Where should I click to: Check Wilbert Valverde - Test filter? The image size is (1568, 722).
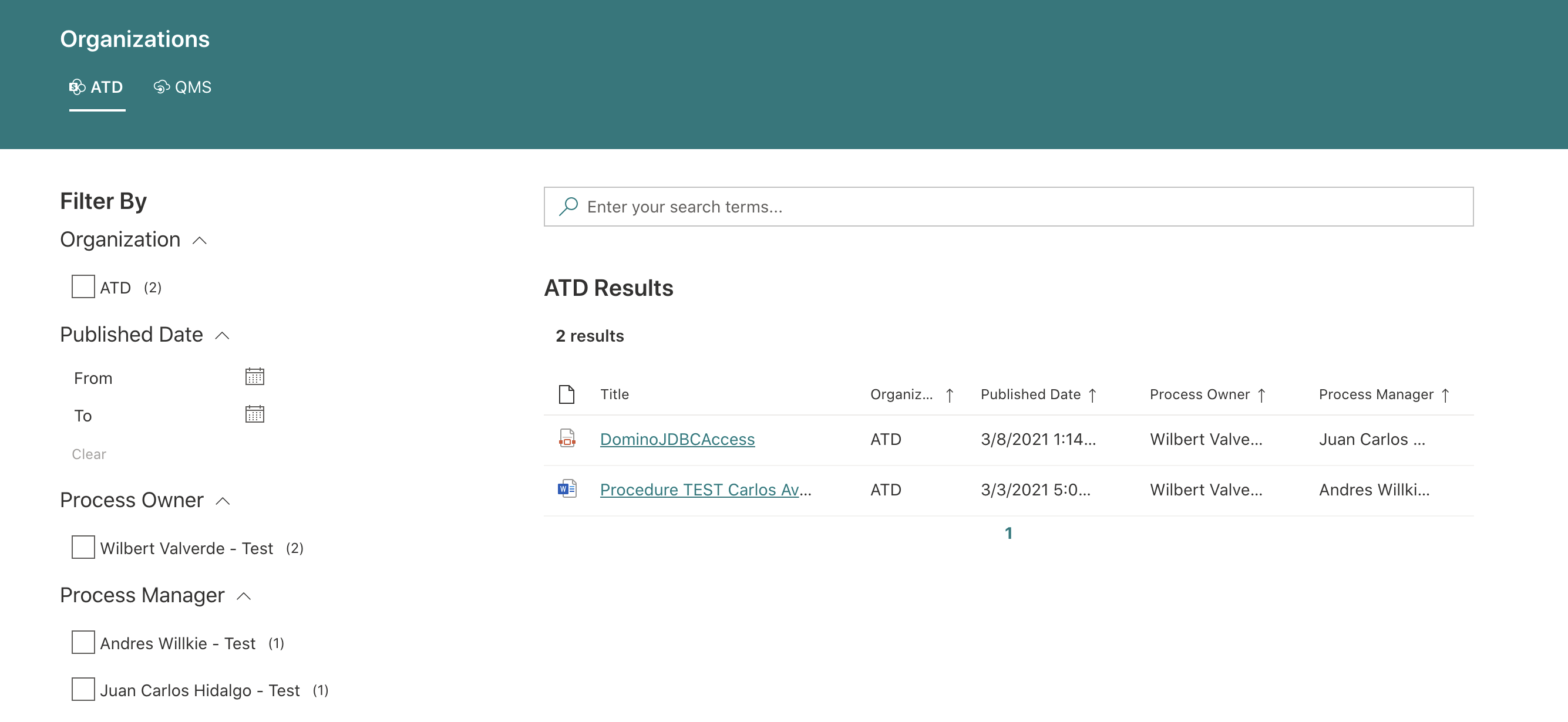point(83,547)
